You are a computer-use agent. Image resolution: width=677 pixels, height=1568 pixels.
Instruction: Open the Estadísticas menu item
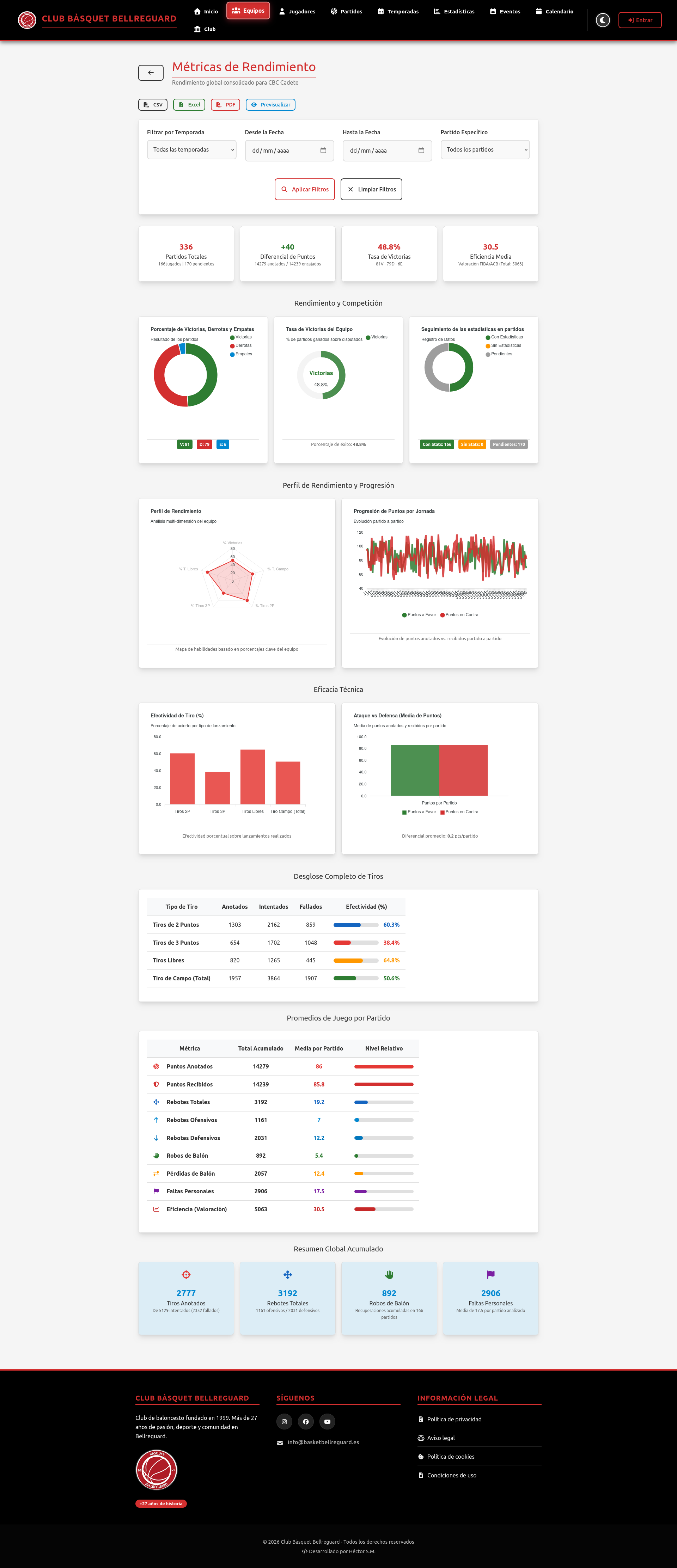pos(454,12)
